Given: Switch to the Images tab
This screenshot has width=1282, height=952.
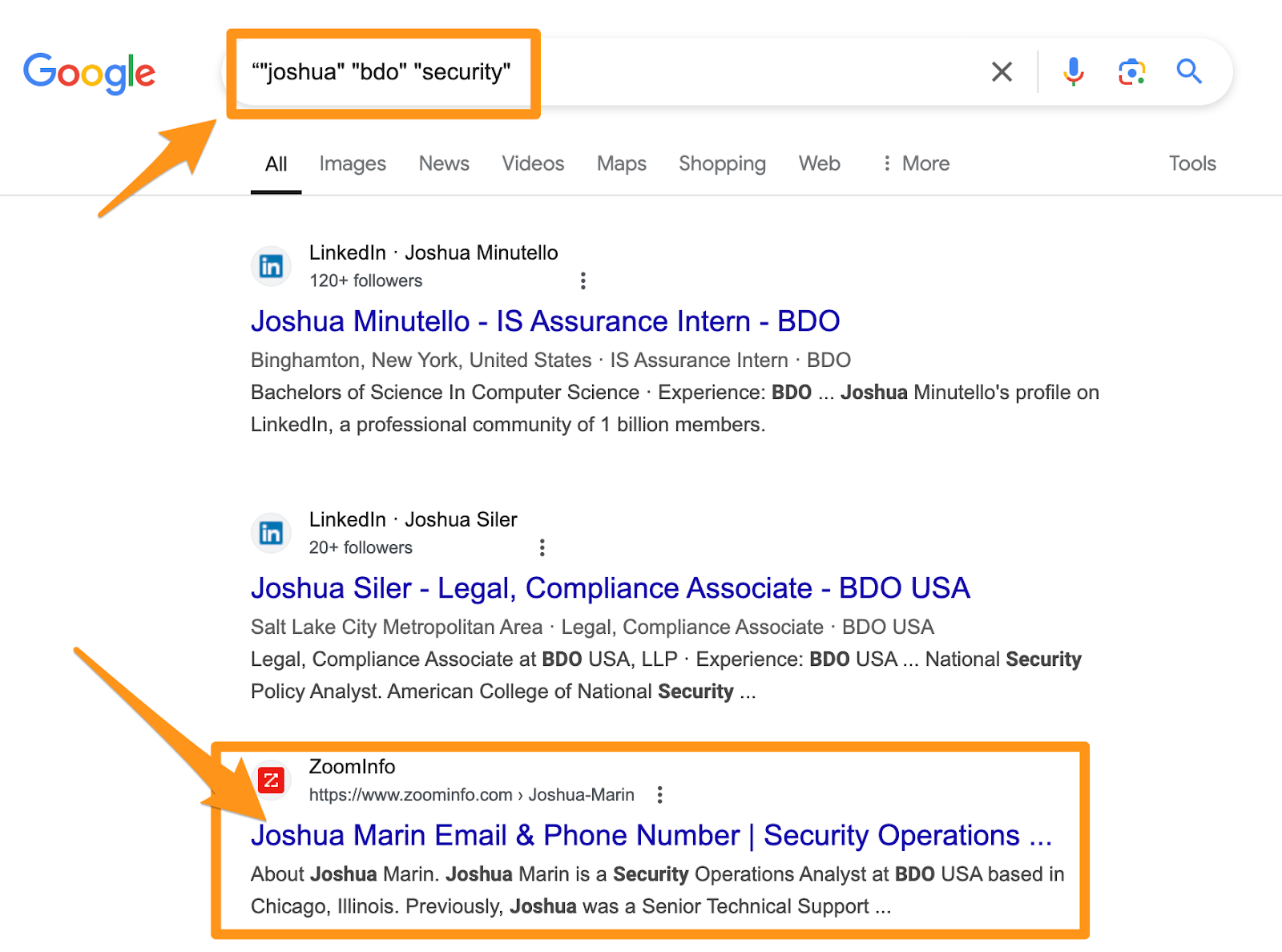Looking at the screenshot, I should point(353,163).
